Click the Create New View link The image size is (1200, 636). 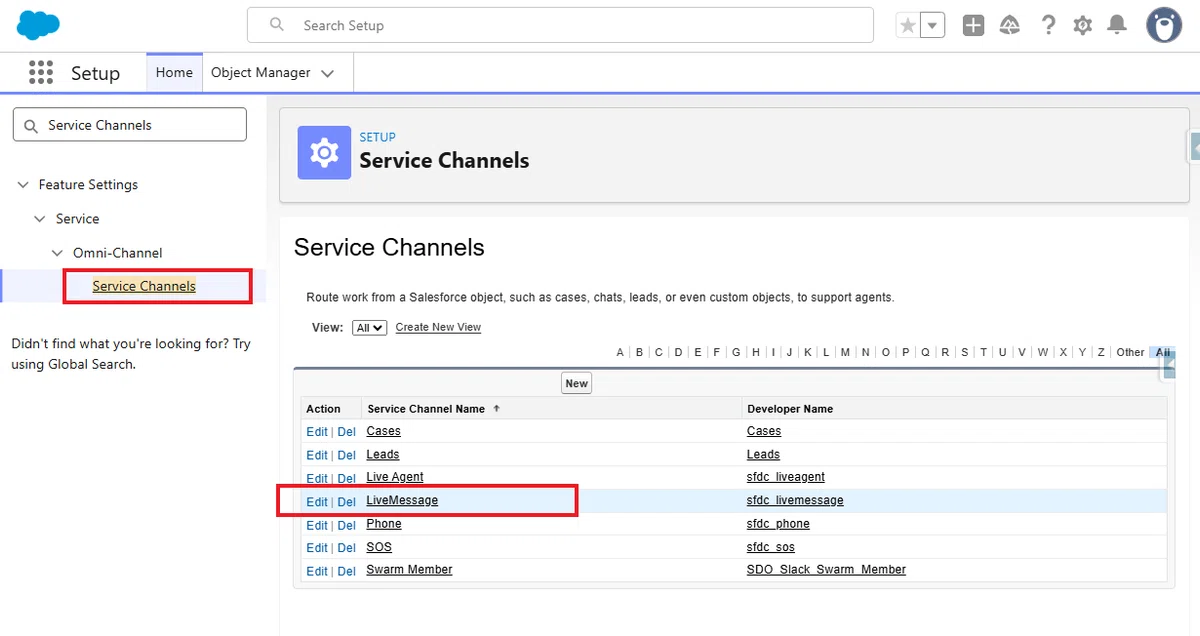click(x=438, y=327)
